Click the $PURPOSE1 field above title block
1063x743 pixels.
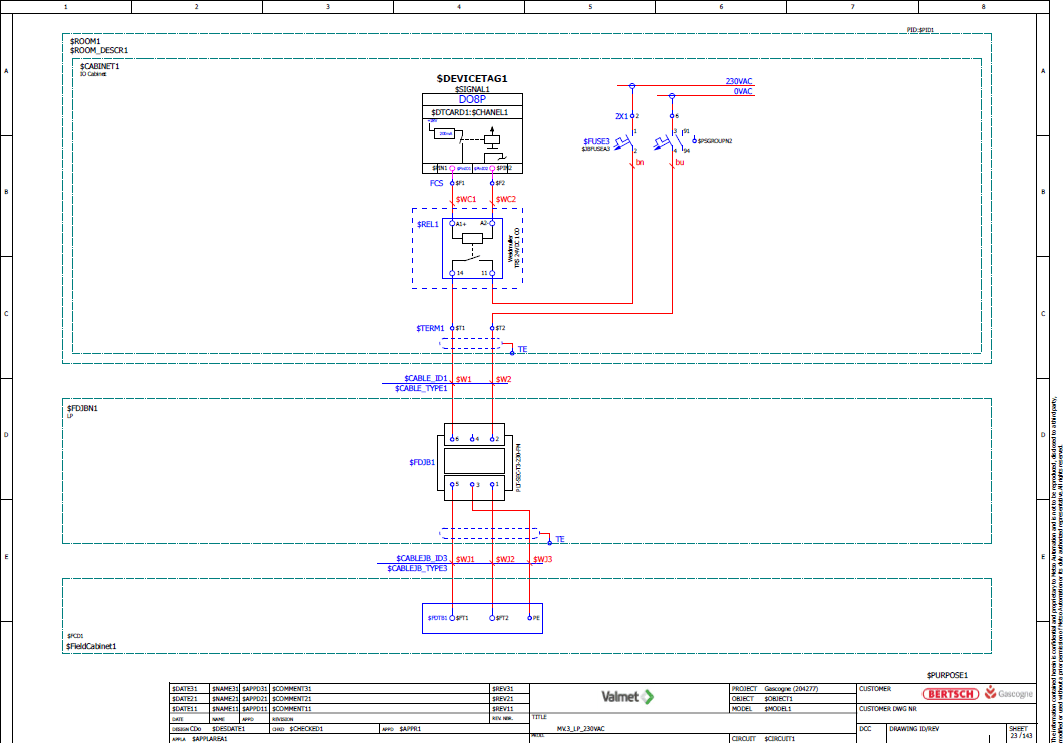tap(947, 675)
